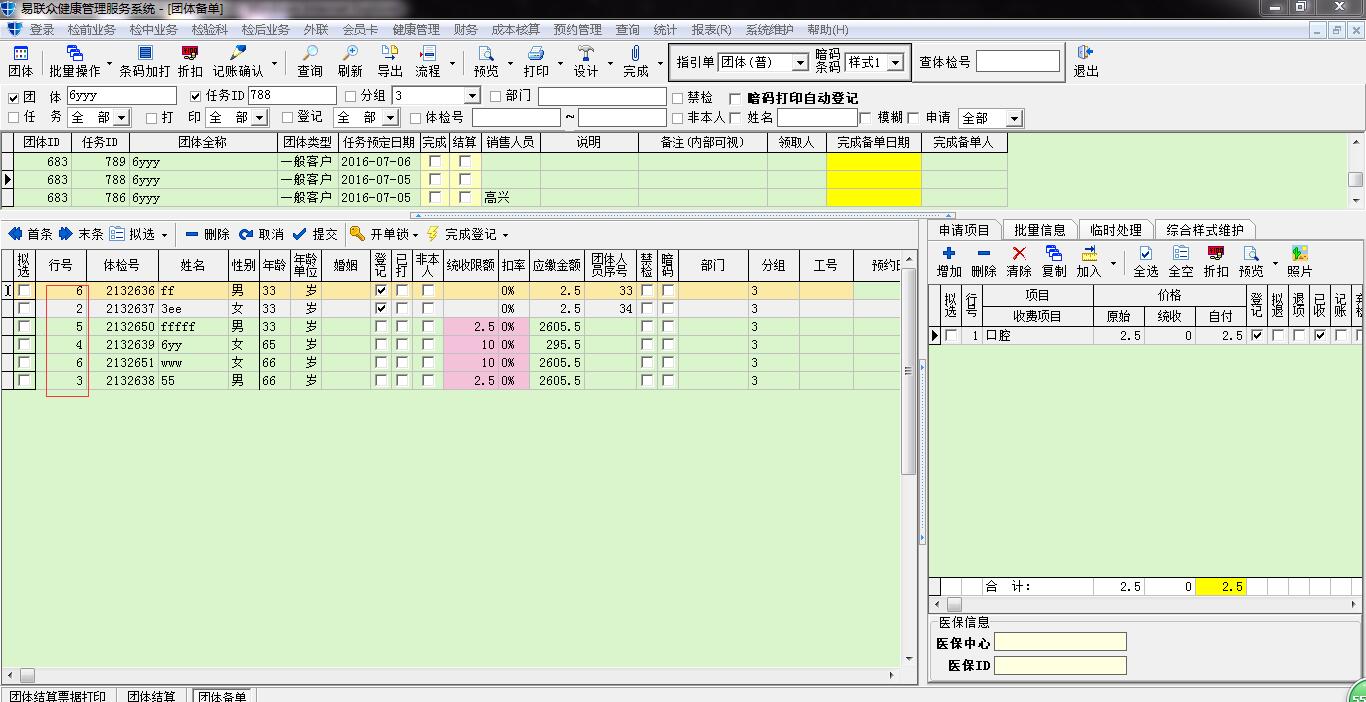Check the 禁检 checkbox
The width and height of the screenshot is (1366, 702).
click(678, 98)
